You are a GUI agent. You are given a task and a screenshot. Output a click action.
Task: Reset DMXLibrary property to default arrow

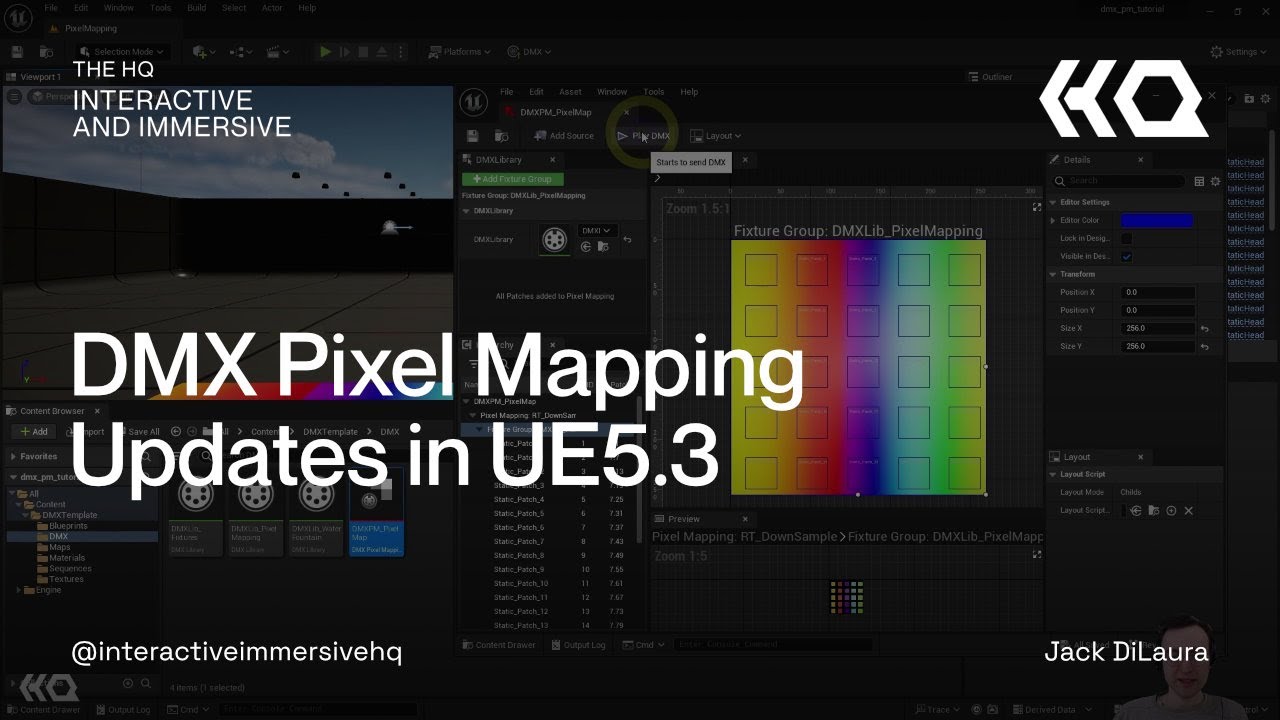coord(627,240)
